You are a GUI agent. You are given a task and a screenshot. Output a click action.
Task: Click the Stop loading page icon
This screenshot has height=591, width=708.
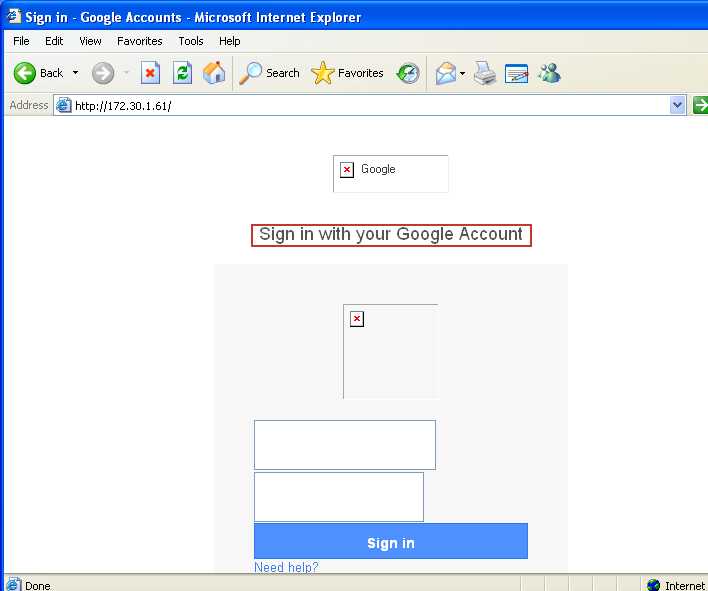(150, 73)
